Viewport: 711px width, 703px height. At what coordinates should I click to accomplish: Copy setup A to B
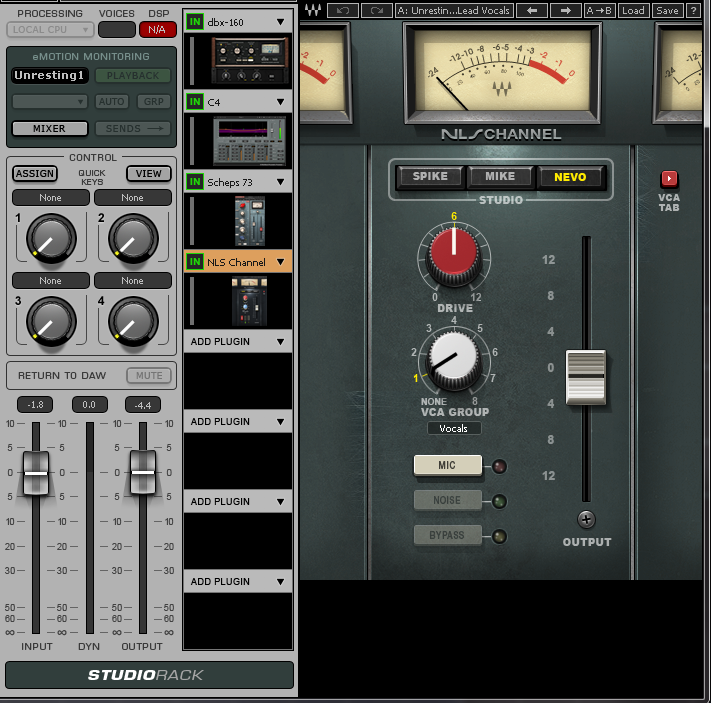pyautogui.click(x=599, y=10)
